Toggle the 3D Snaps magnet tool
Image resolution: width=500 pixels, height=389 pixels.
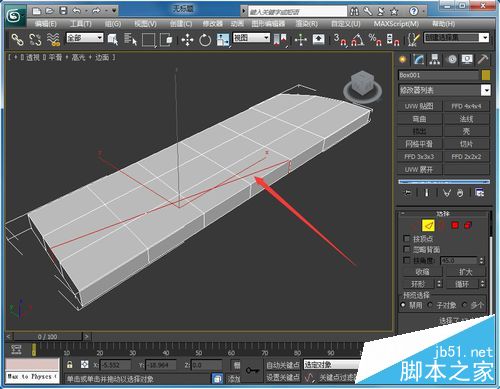[x=340, y=40]
